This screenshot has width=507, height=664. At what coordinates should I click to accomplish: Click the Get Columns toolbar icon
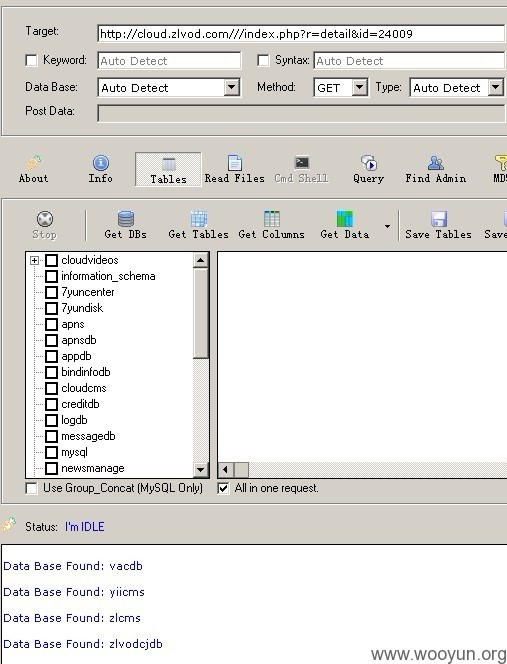272,219
